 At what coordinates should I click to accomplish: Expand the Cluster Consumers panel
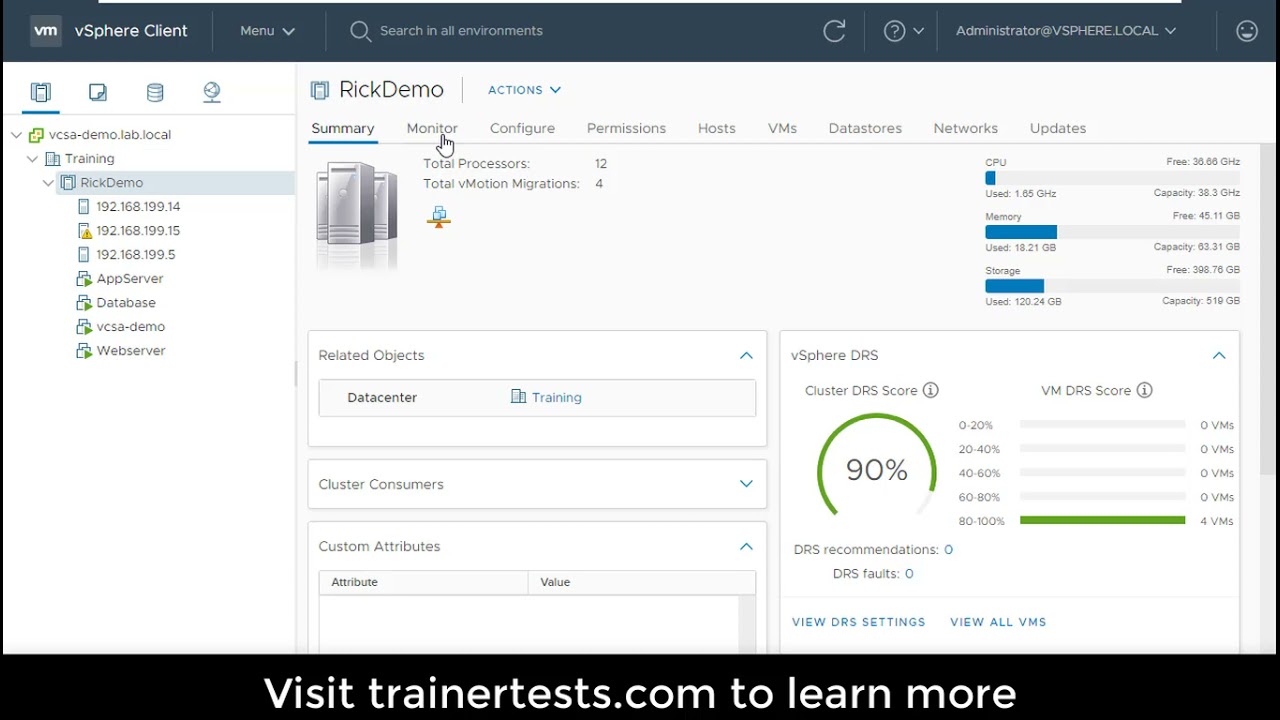(x=746, y=484)
